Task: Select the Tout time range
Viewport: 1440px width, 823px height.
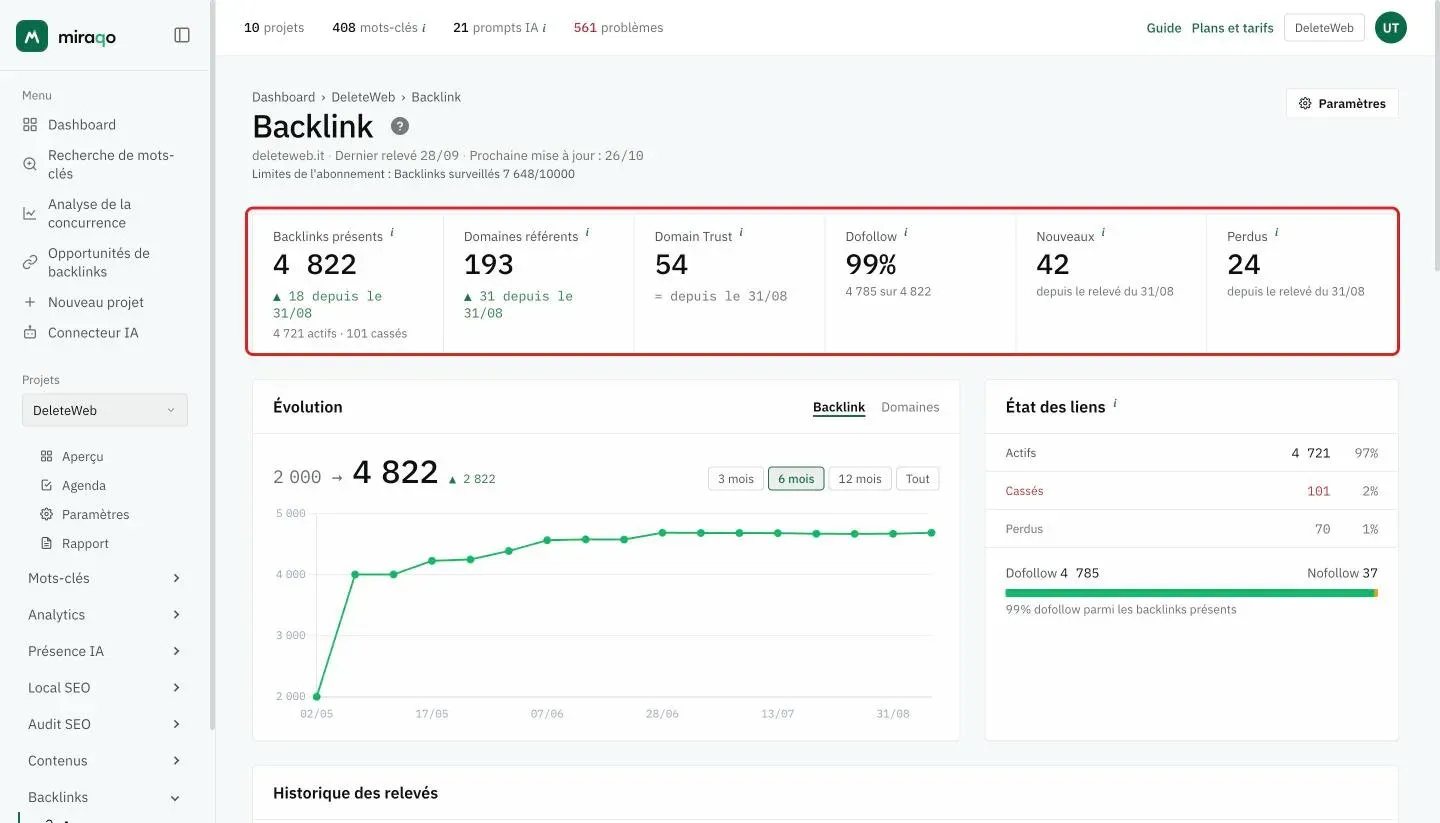Action: click(x=918, y=479)
